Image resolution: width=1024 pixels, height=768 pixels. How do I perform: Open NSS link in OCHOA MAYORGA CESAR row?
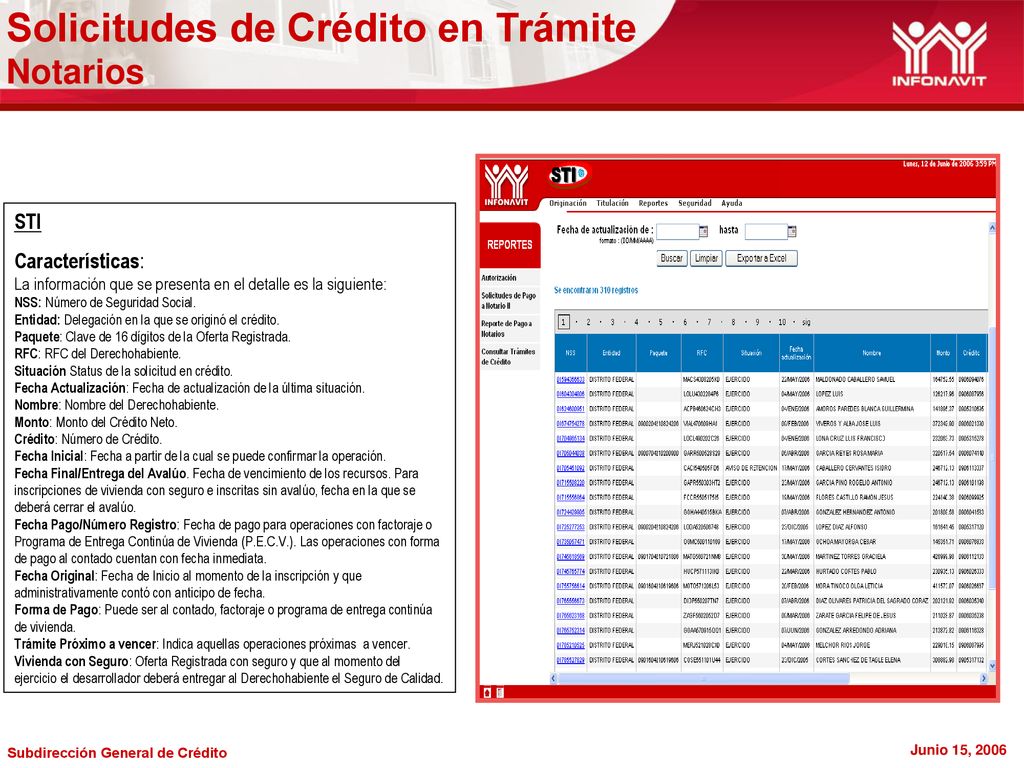click(x=570, y=542)
